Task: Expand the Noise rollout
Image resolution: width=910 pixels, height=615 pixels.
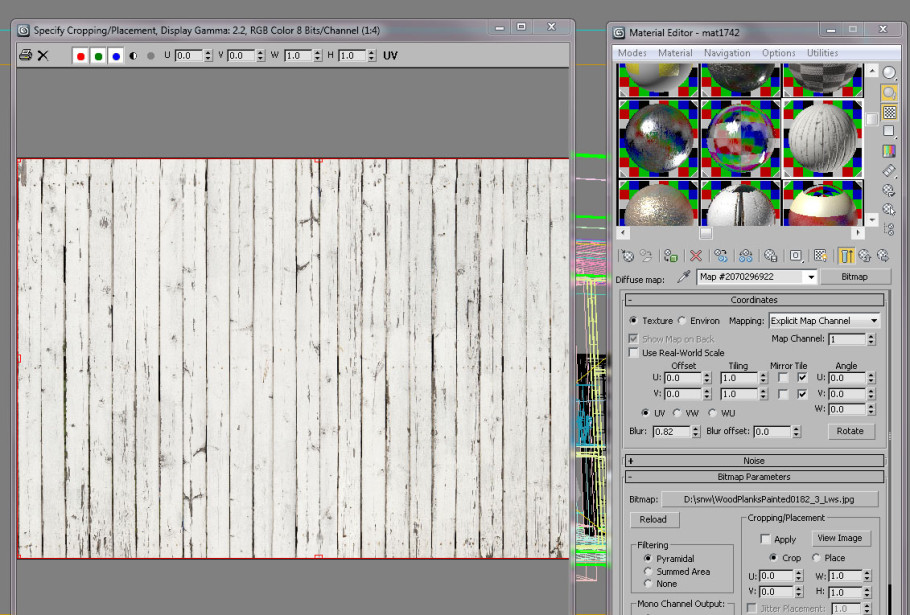Action: [x=754, y=461]
